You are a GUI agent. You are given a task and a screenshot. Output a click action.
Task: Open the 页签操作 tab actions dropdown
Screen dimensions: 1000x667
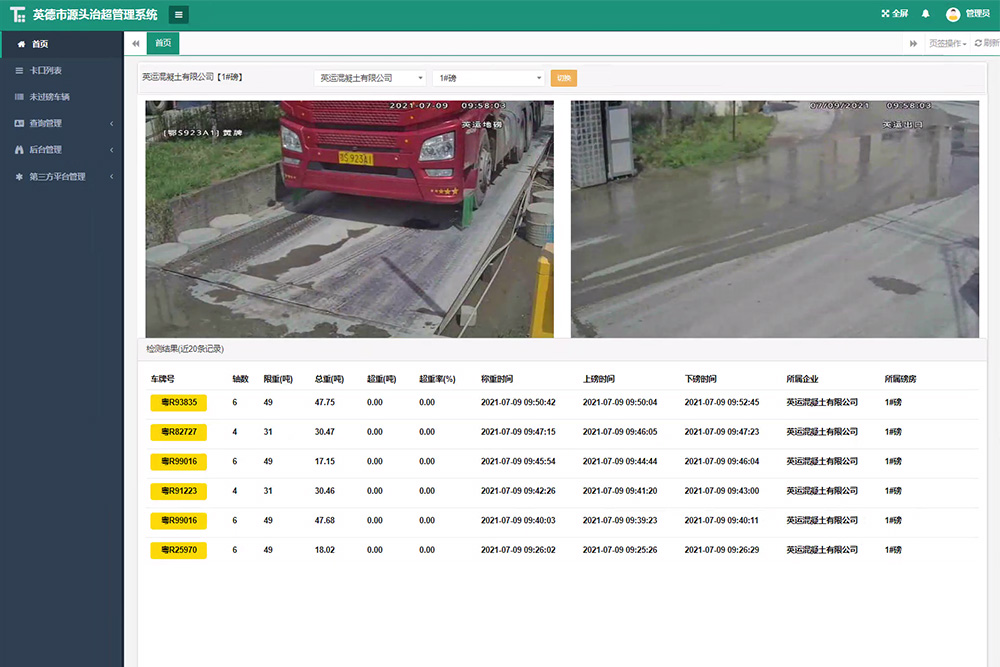pos(947,43)
